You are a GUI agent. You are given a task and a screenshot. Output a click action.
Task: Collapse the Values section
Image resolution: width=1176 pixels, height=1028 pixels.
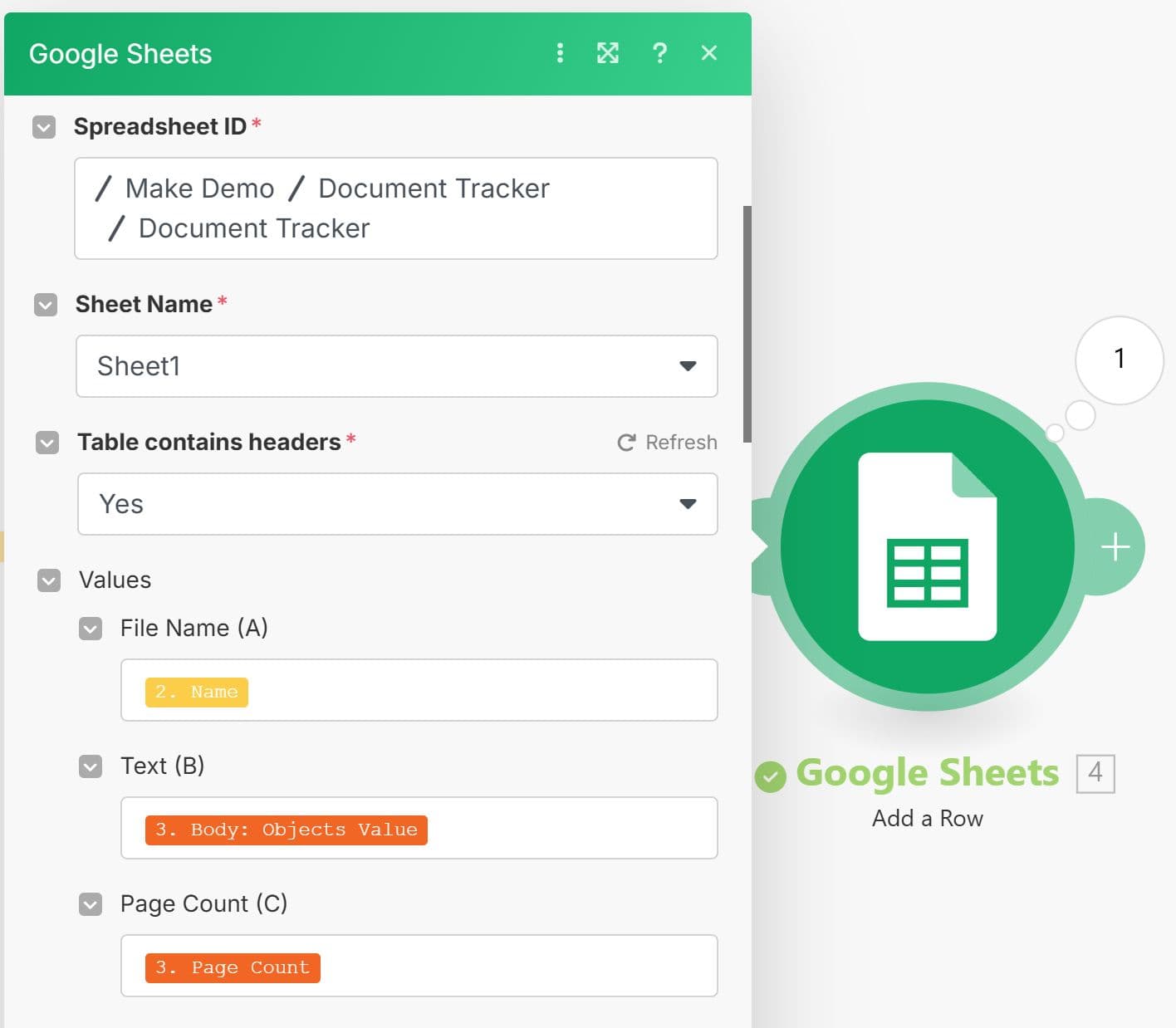(x=49, y=580)
